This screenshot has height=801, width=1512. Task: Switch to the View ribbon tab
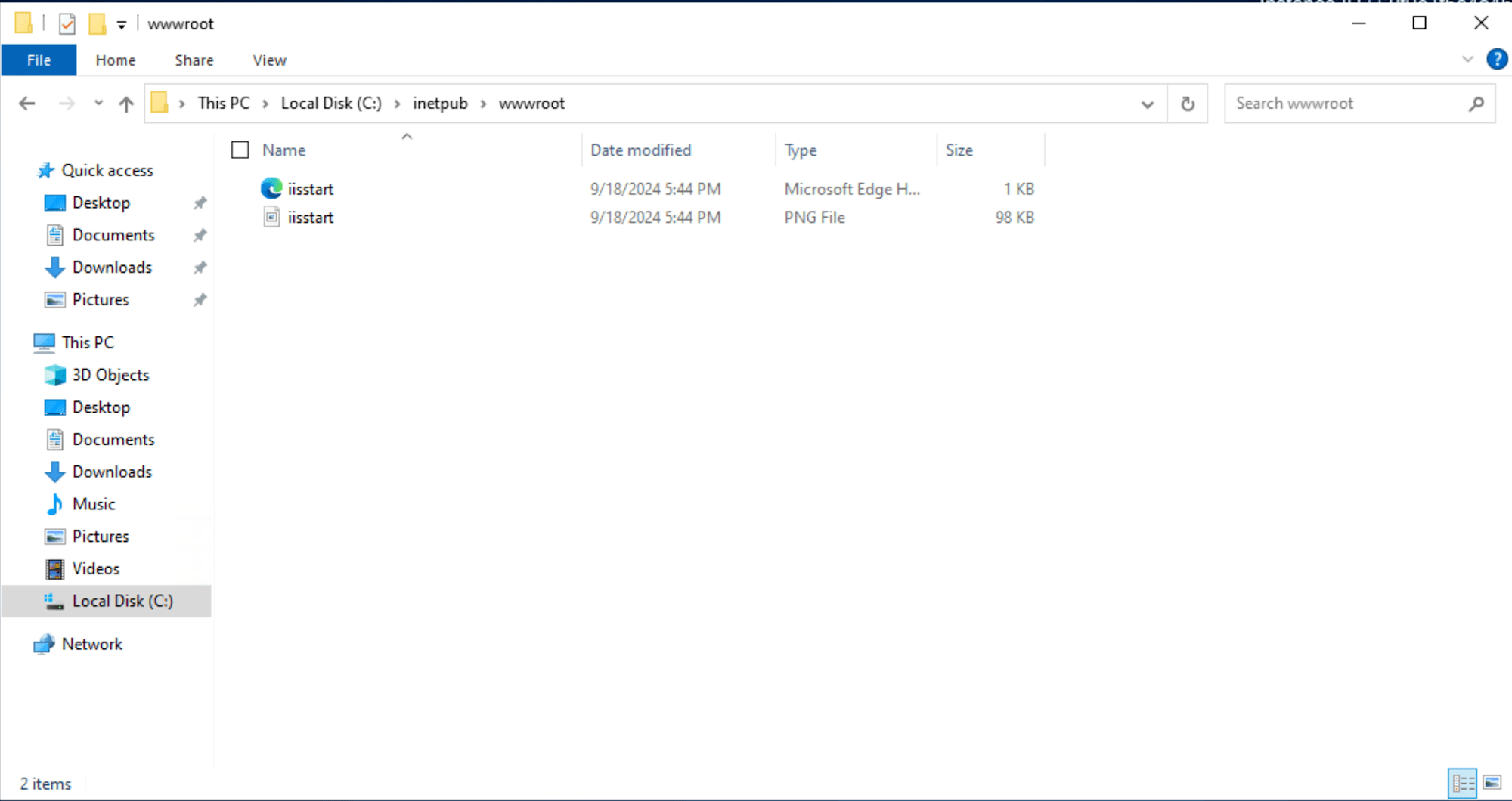pyautogui.click(x=269, y=60)
